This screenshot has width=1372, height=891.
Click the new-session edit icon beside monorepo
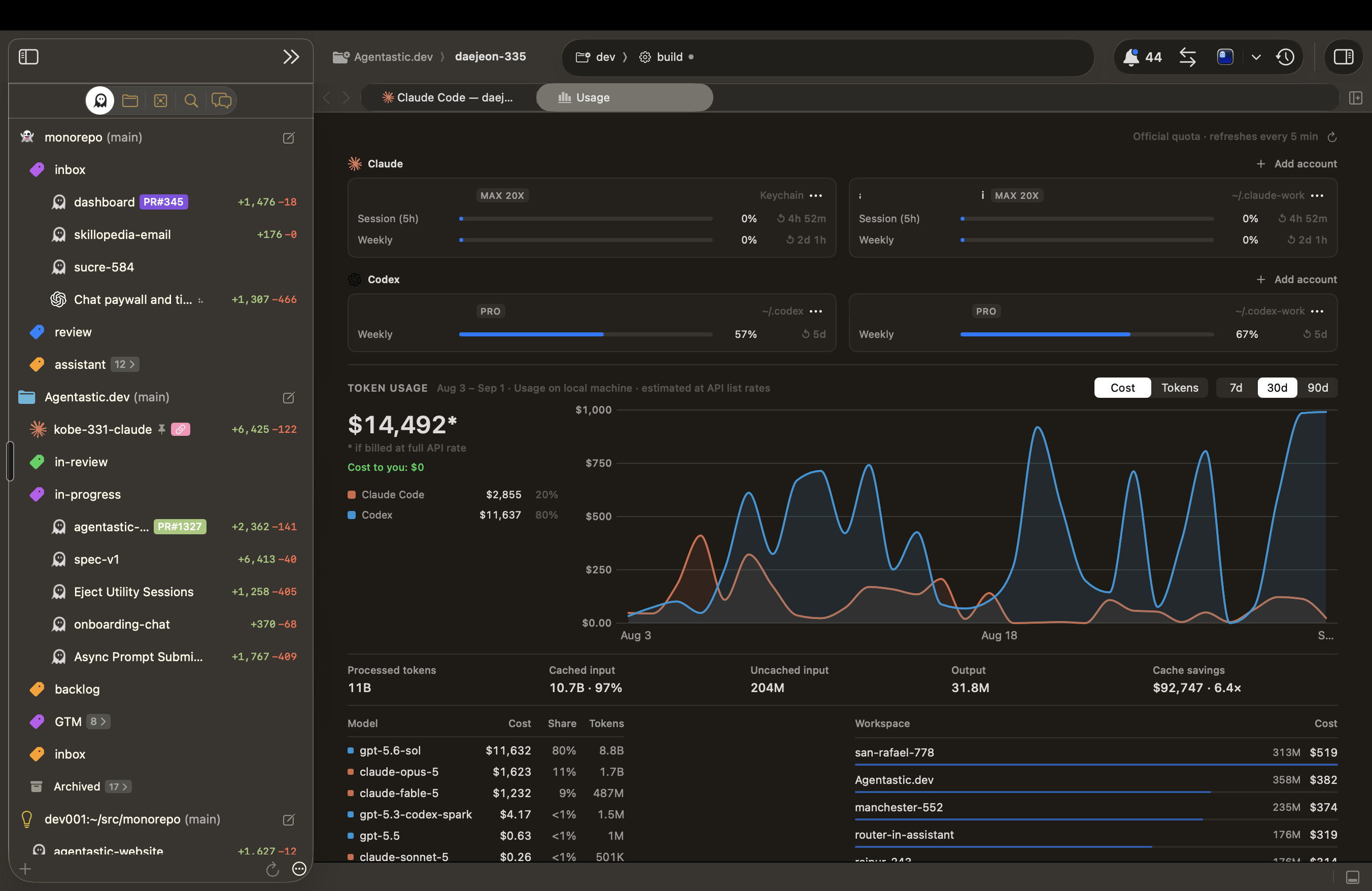pyautogui.click(x=289, y=138)
